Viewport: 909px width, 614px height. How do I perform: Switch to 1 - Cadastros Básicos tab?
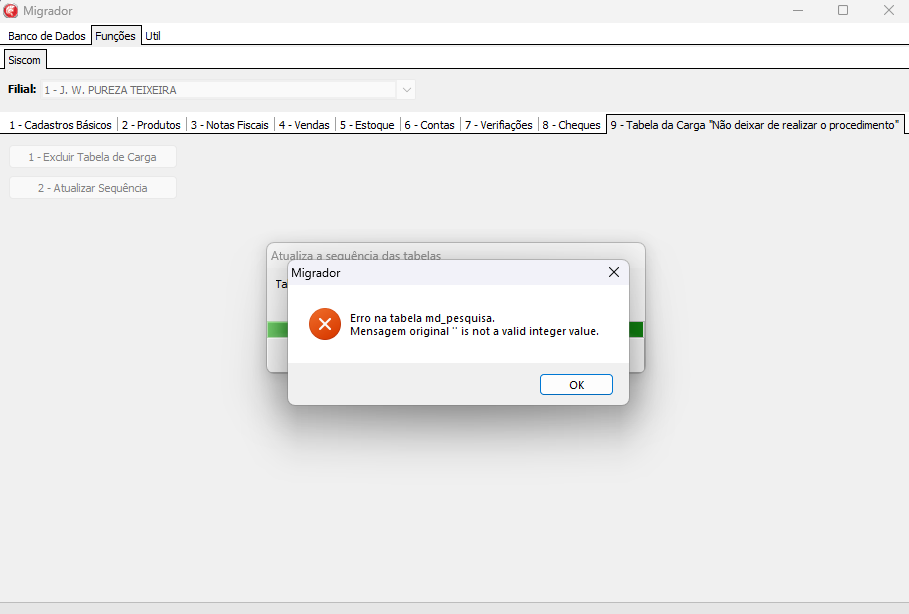[60, 125]
